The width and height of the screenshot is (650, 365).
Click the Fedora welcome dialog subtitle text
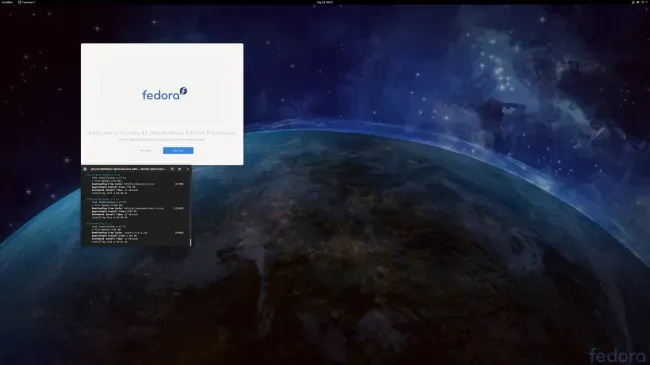point(162,140)
